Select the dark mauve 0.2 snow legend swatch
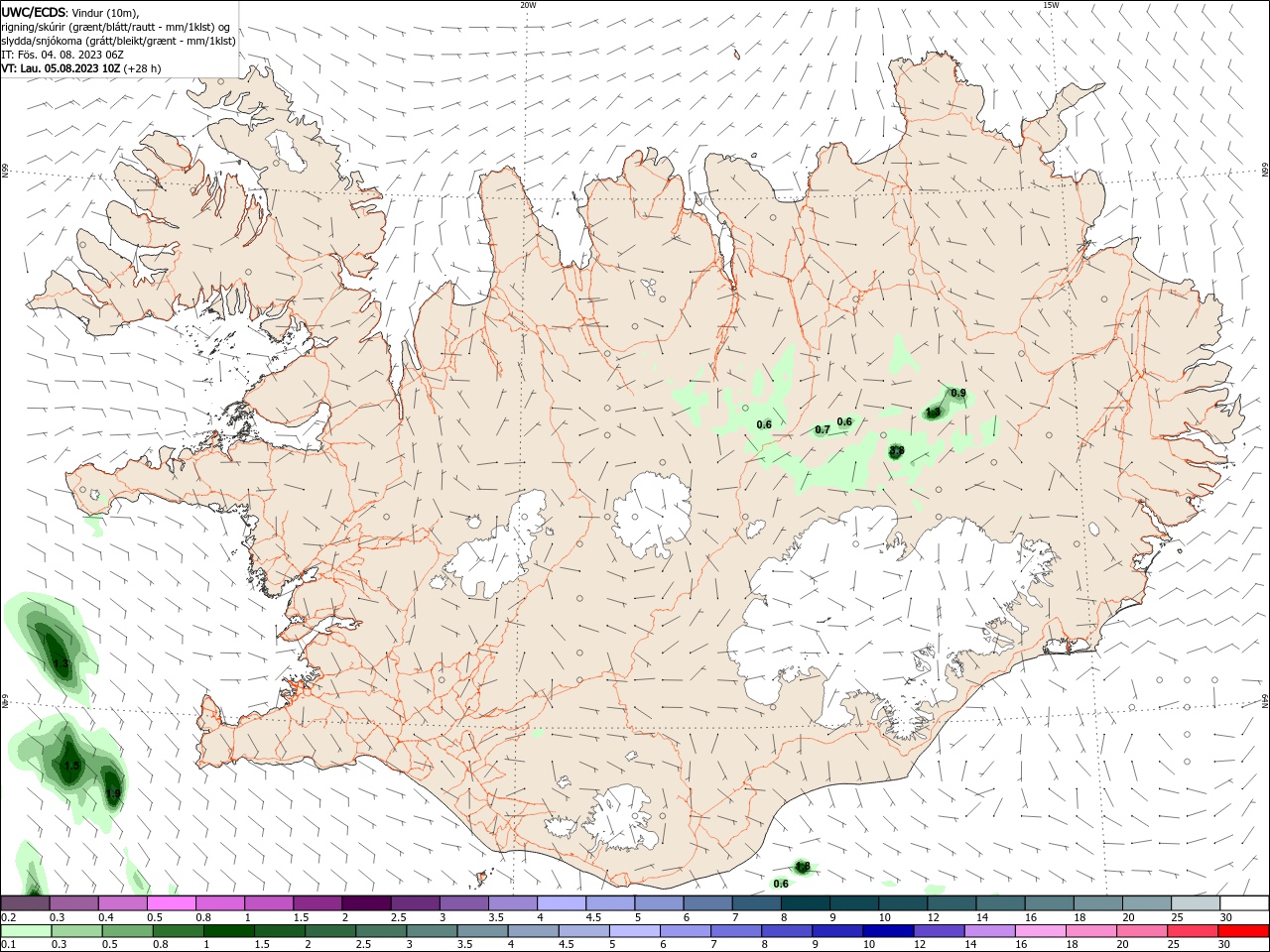Image resolution: width=1270 pixels, height=952 pixels. [26, 903]
